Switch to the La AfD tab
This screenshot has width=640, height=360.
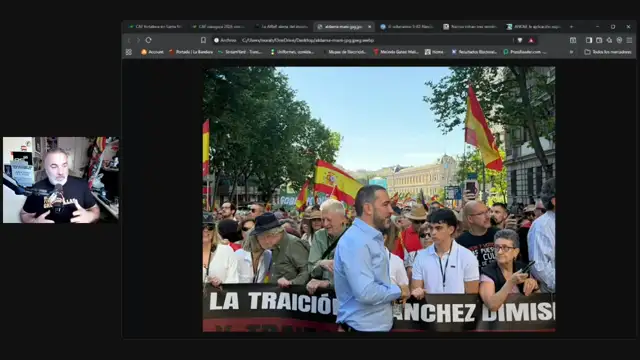282,27
